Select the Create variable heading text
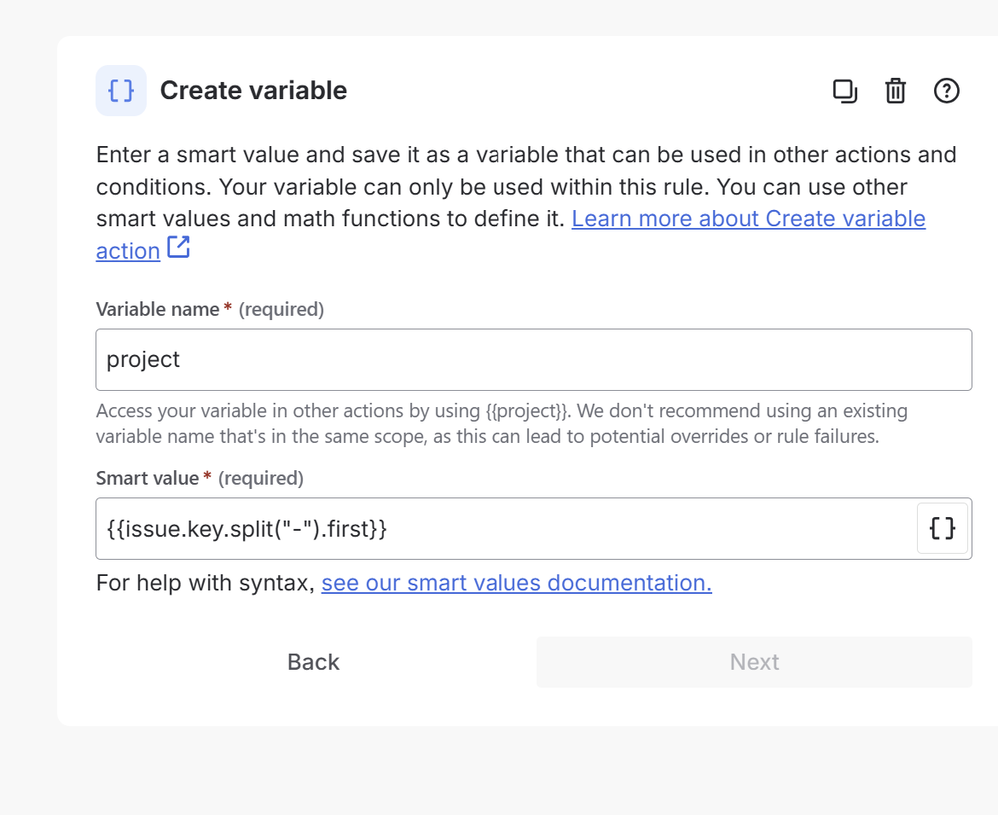998x815 pixels. [253, 90]
